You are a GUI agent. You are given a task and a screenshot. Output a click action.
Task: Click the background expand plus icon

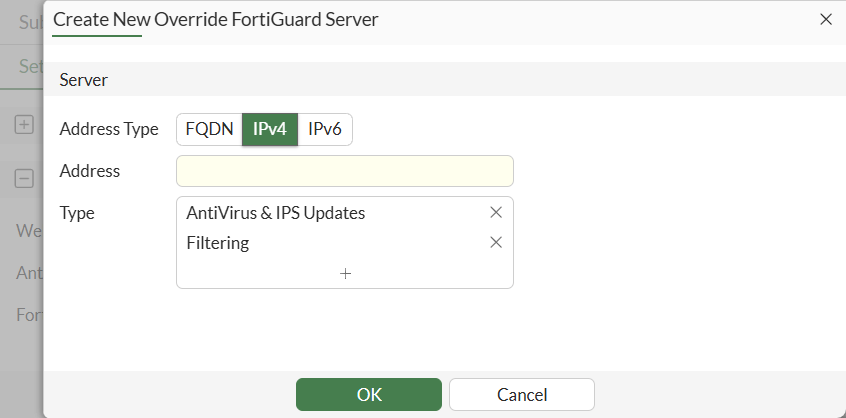(x=24, y=125)
